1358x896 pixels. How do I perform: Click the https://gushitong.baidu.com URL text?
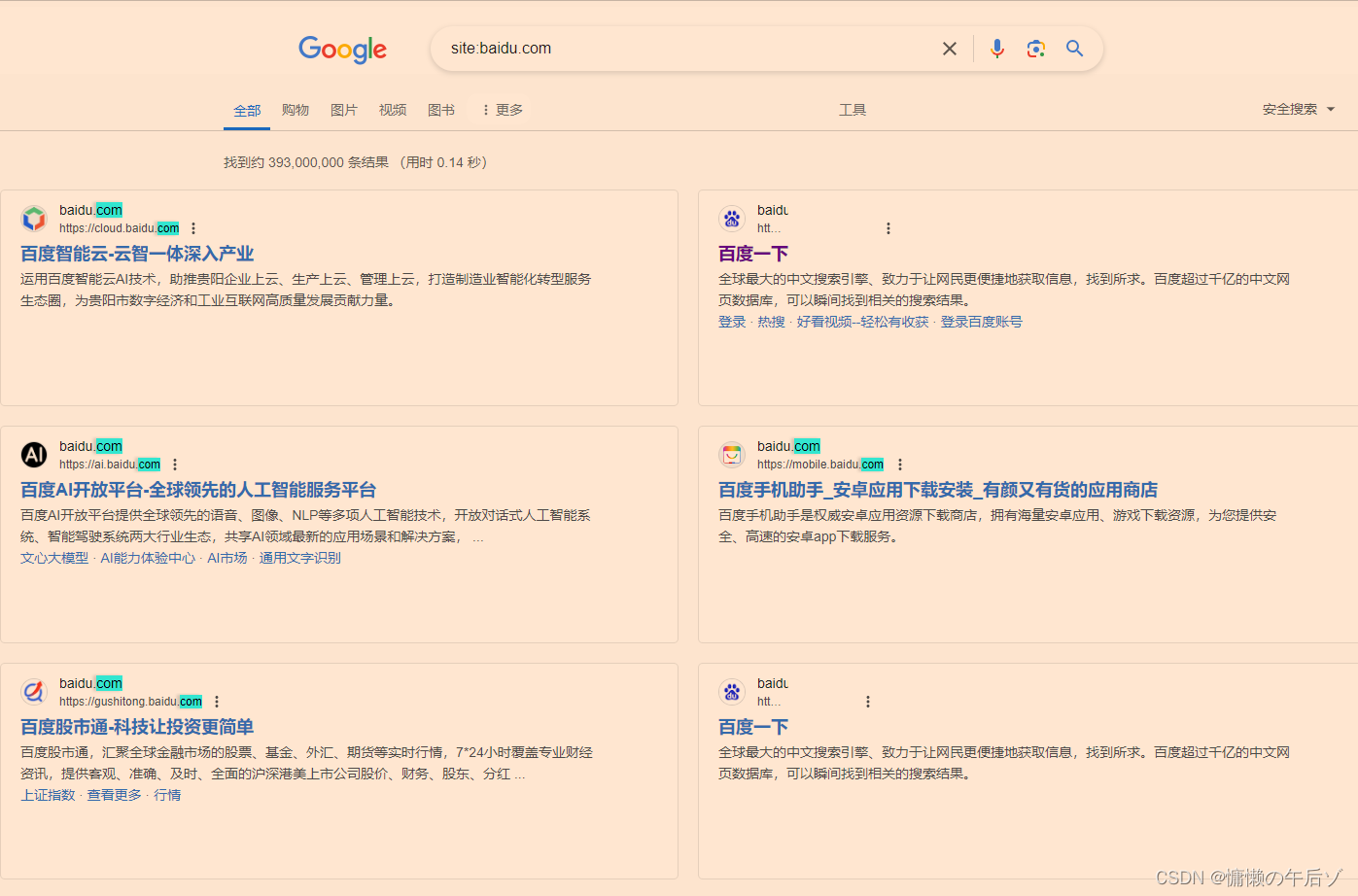131,702
